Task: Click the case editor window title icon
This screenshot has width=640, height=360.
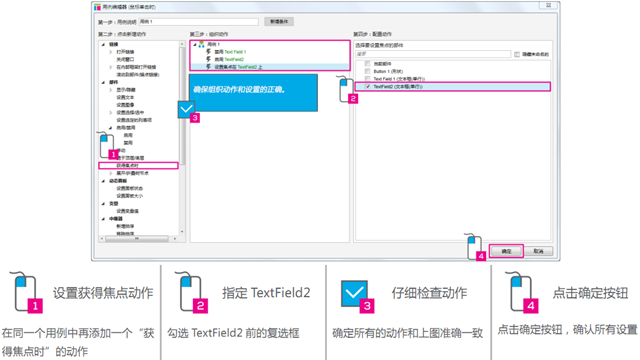Action: point(97,7)
